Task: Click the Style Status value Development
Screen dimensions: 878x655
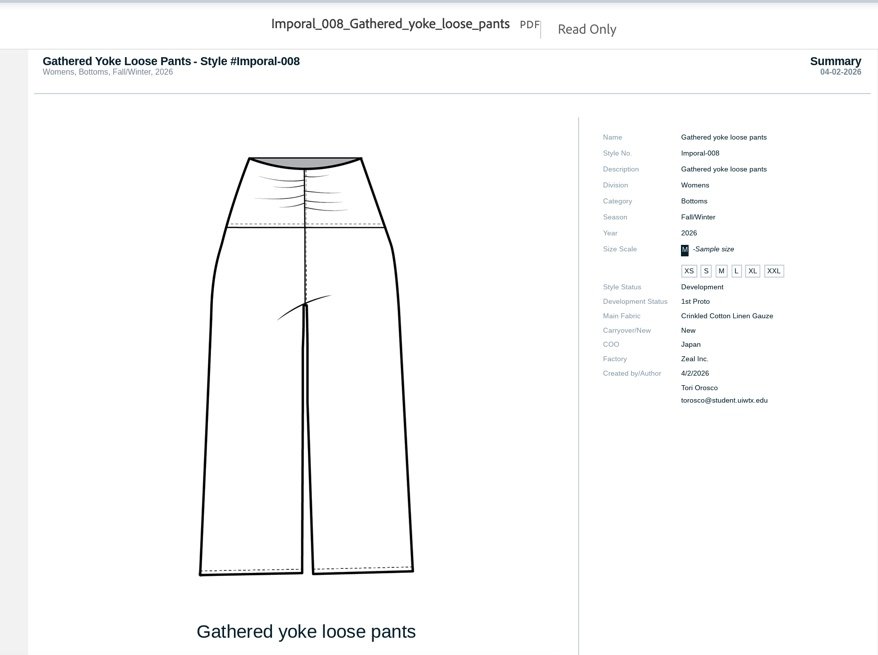Action: pyautogui.click(x=702, y=287)
